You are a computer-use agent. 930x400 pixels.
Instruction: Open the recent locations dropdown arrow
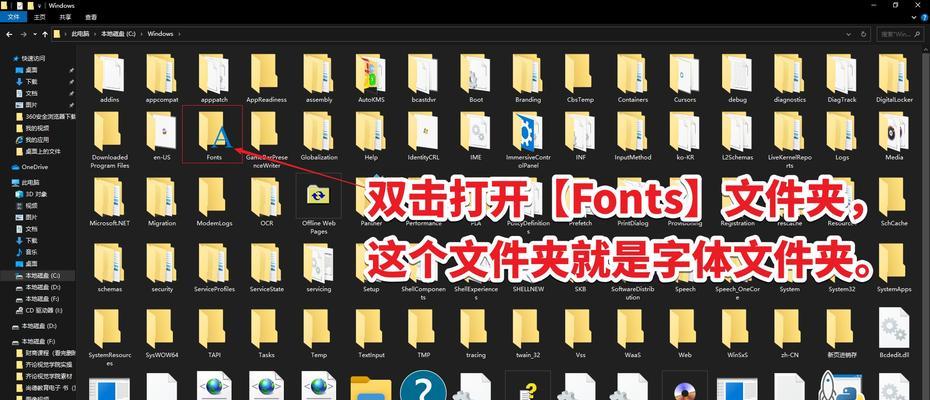coord(34,34)
